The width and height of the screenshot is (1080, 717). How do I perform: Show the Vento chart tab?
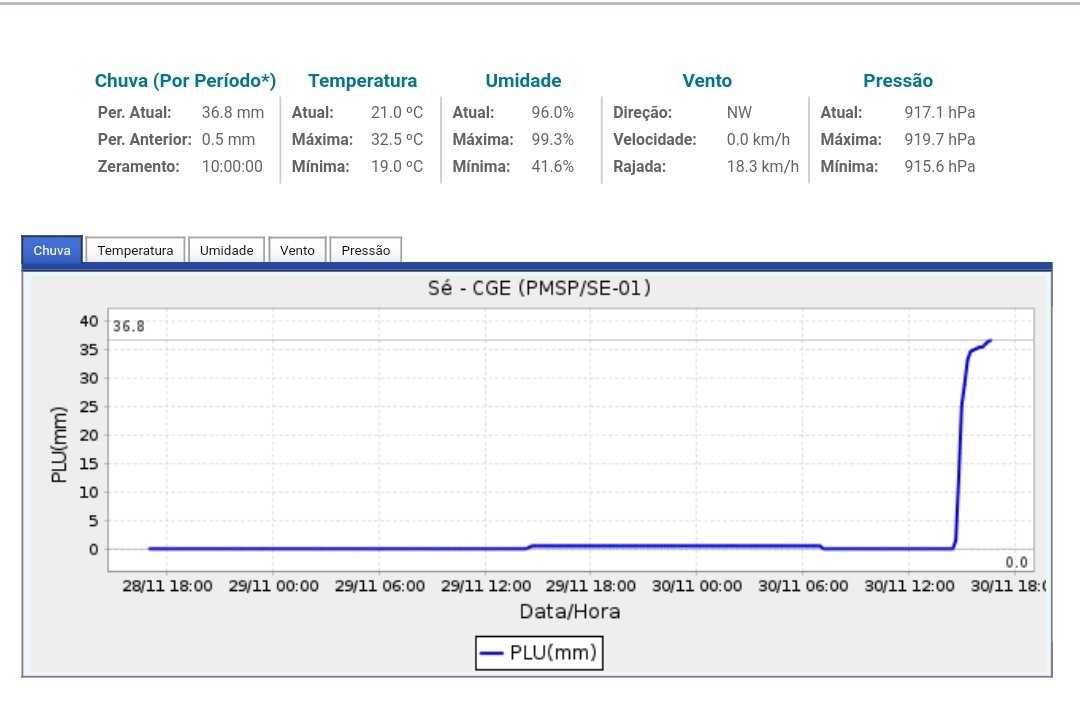pyautogui.click(x=297, y=250)
